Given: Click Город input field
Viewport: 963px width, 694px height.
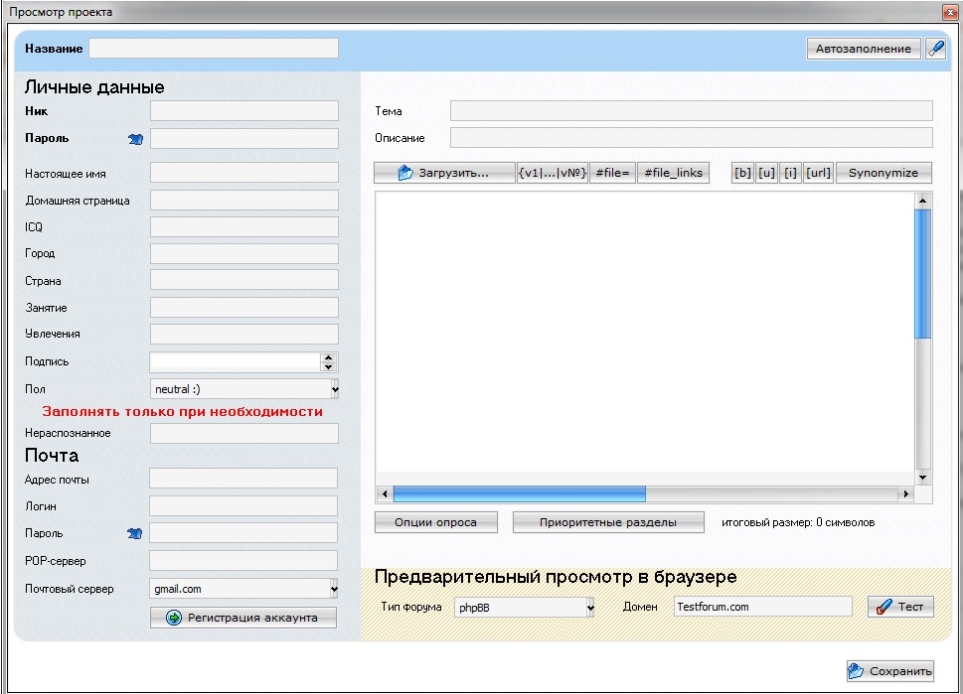Looking at the screenshot, I should 244,253.
